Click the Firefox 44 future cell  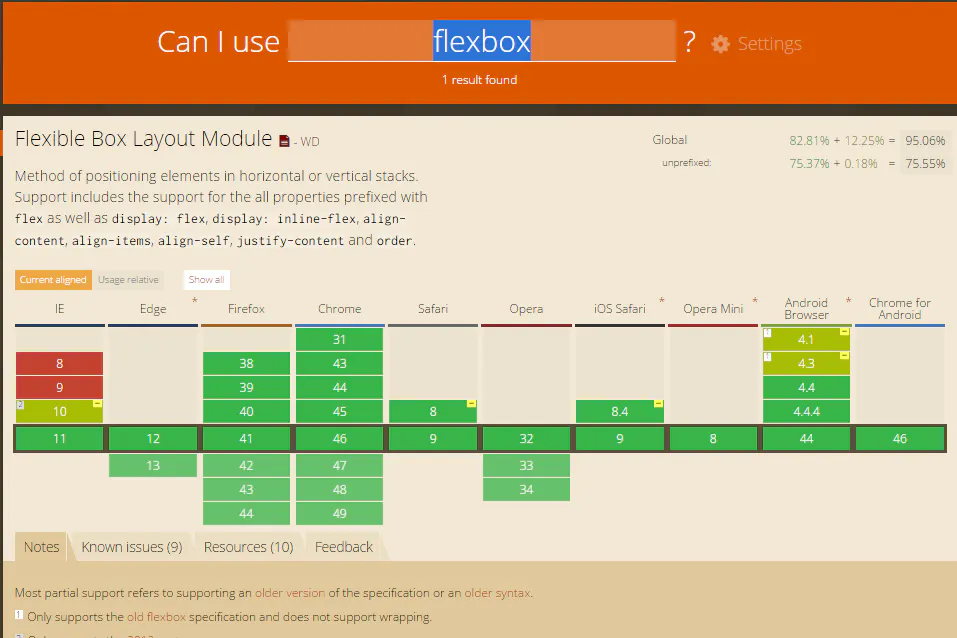pyautogui.click(x=246, y=513)
